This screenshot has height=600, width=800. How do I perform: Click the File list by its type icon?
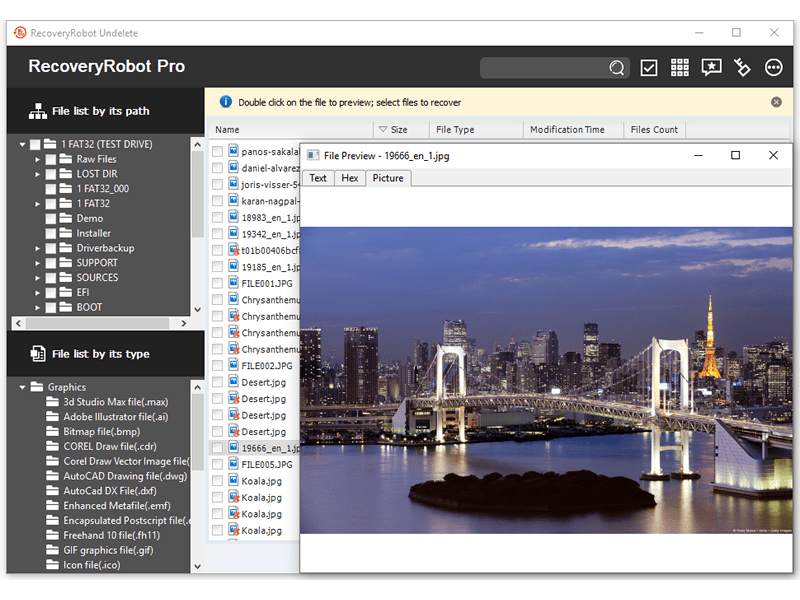click(38, 354)
